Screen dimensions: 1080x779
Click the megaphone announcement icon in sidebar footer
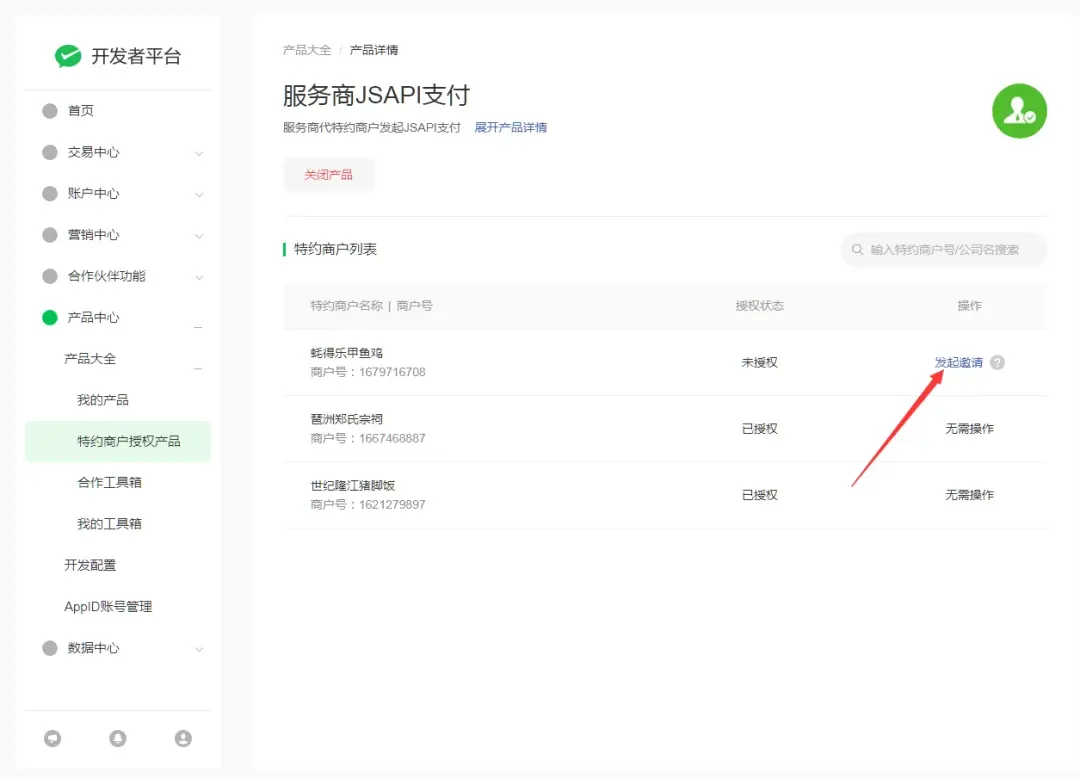[x=52, y=738]
